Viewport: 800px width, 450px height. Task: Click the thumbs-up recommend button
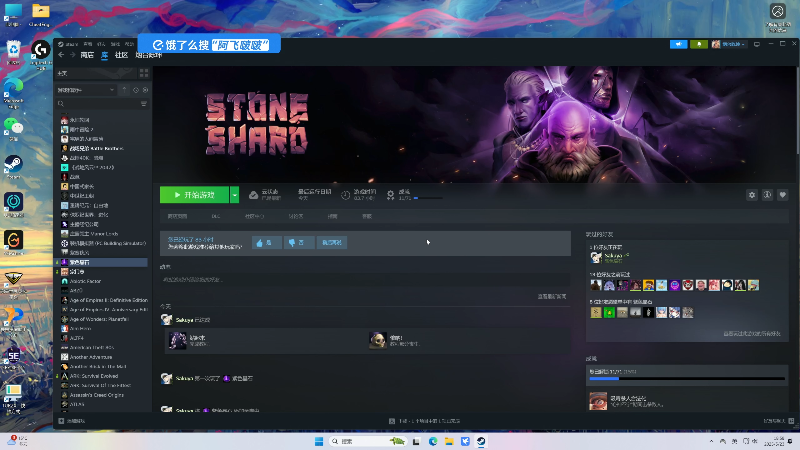coord(266,243)
